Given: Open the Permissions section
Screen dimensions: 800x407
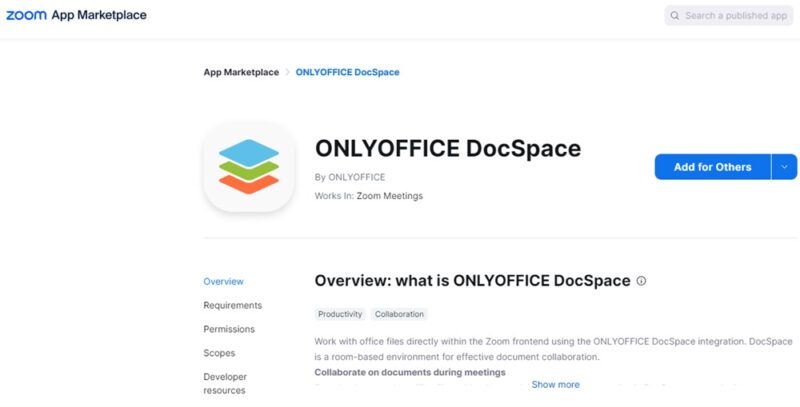Looking at the screenshot, I should (229, 329).
